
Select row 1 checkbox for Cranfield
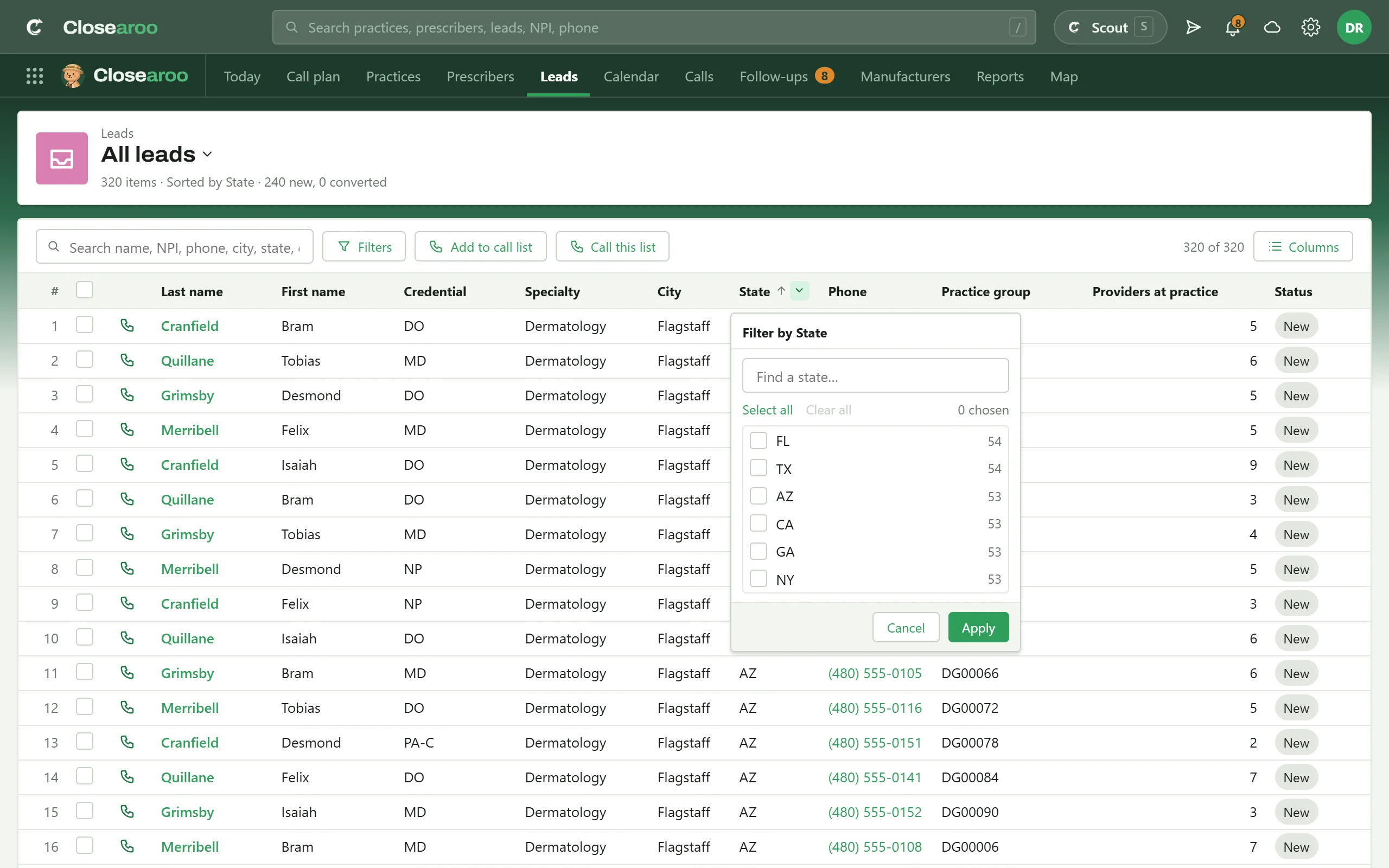(x=85, y=325)
